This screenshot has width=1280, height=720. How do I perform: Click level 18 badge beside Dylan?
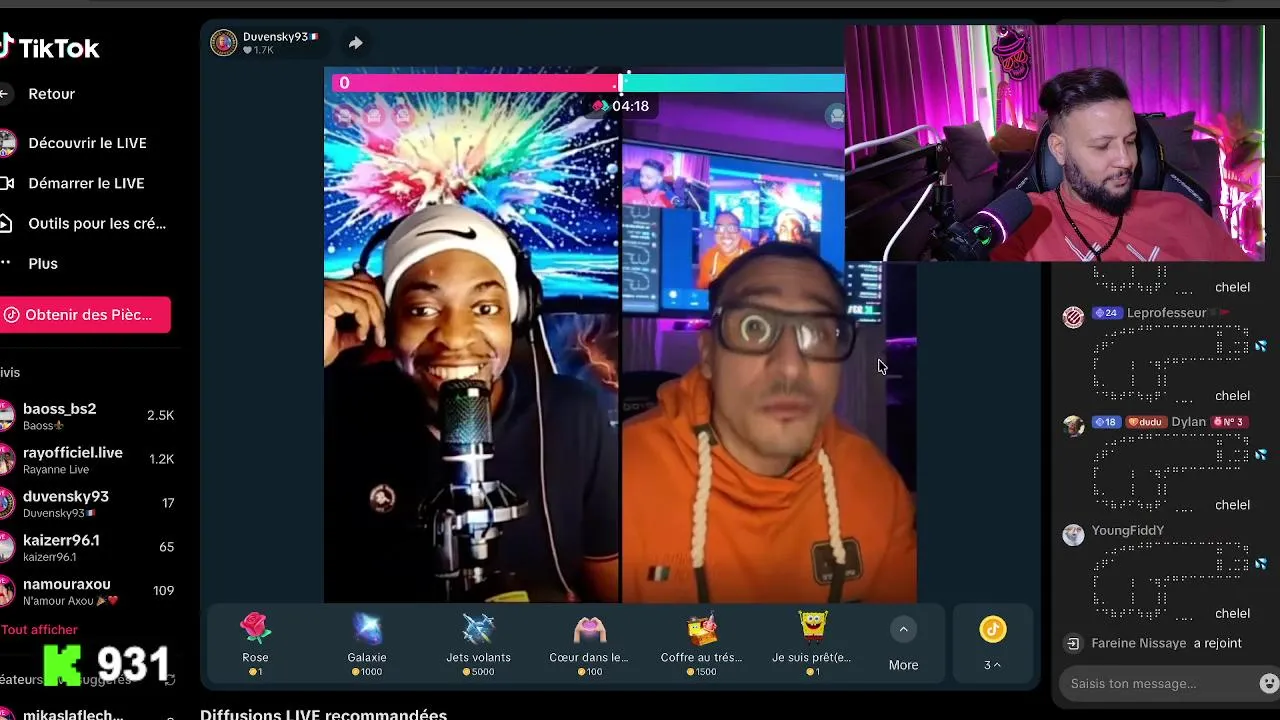(1106, 422)
